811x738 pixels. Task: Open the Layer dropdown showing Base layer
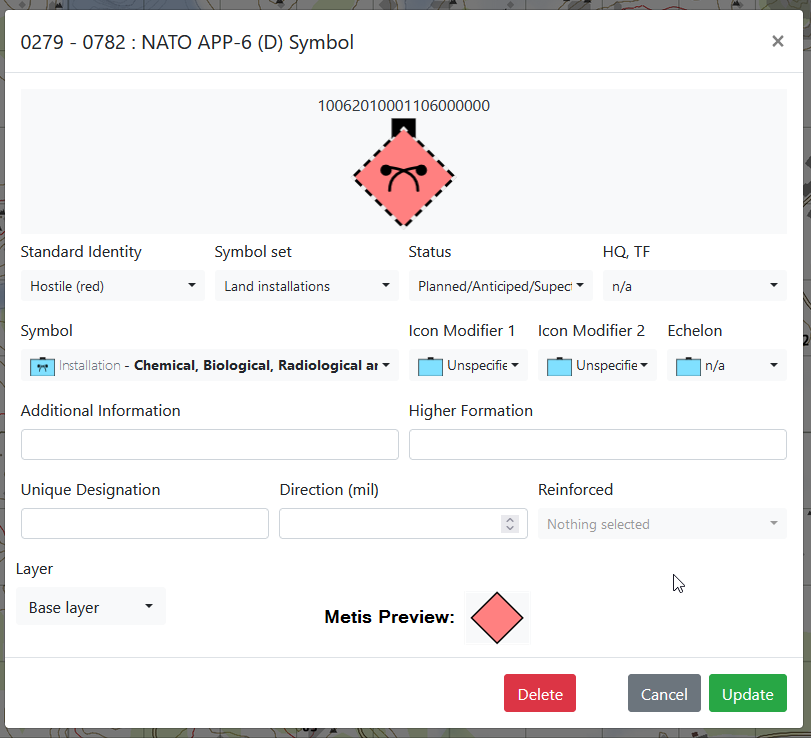[x=90, y=606]
